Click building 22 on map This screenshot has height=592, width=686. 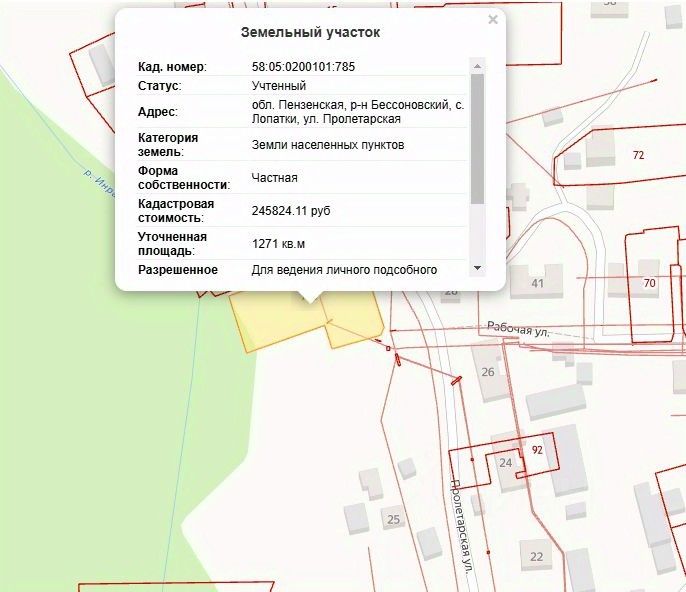pos(536,557)
